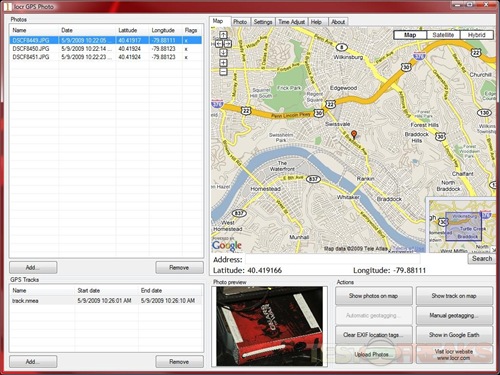Pan the map right with arrow control

coord(228,44)
